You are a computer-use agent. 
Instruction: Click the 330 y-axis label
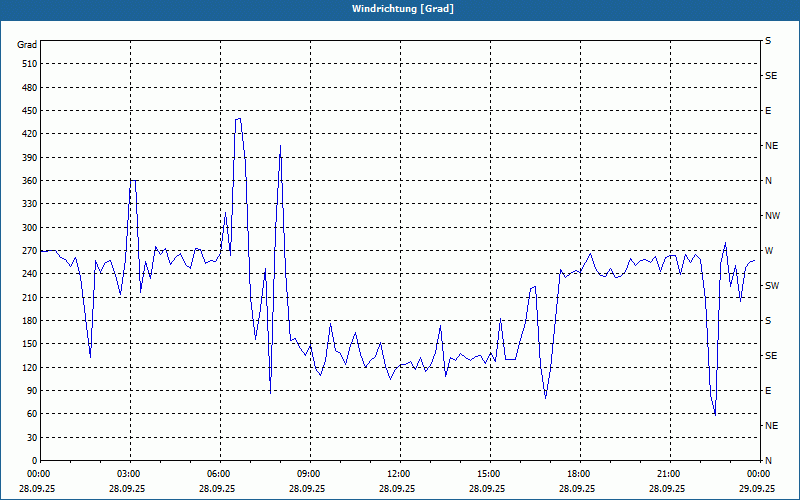[x=30, y=204]
